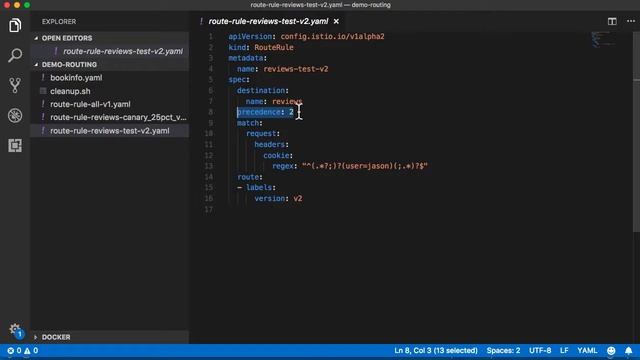
Task: Open the Search view in activity bar
Action: (15, 55)
